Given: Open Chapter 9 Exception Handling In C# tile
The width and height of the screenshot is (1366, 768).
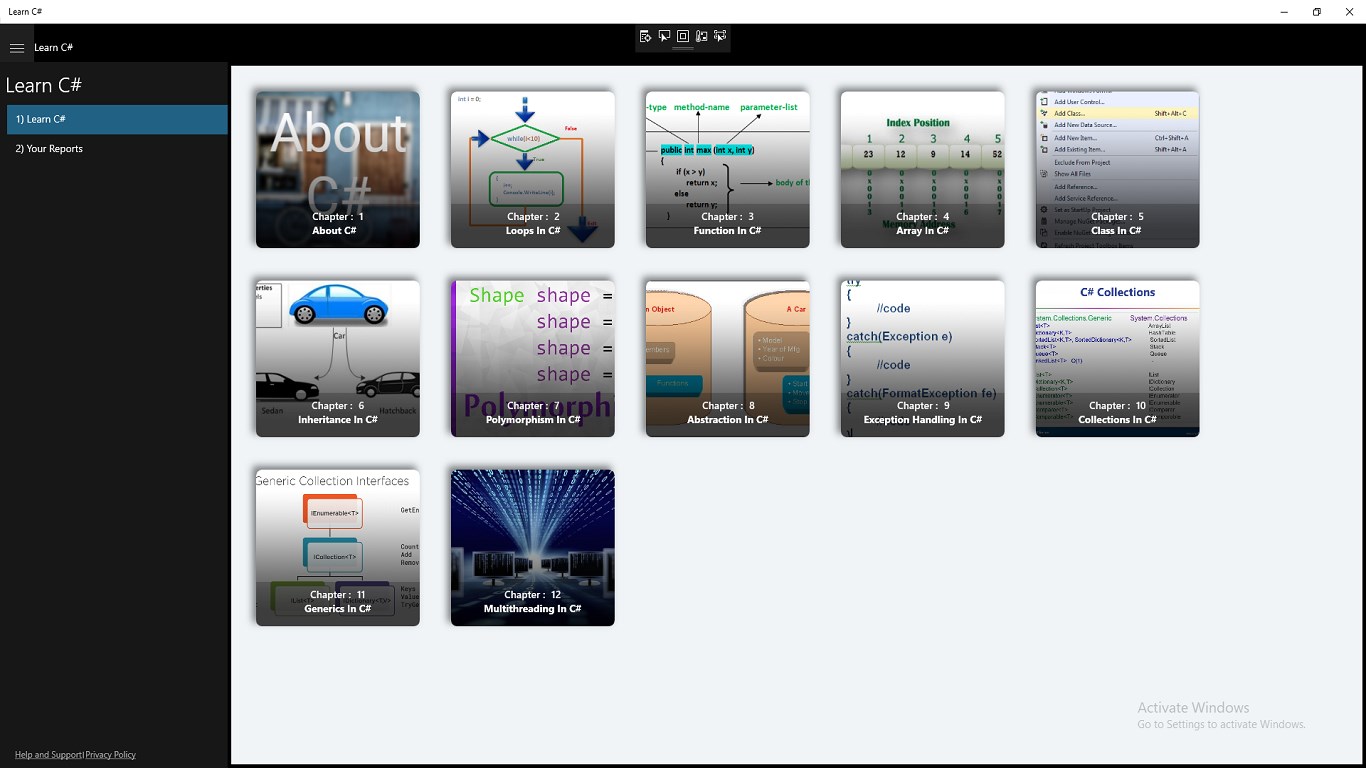Looking at the screenshot, I should [x=923, y=358].
